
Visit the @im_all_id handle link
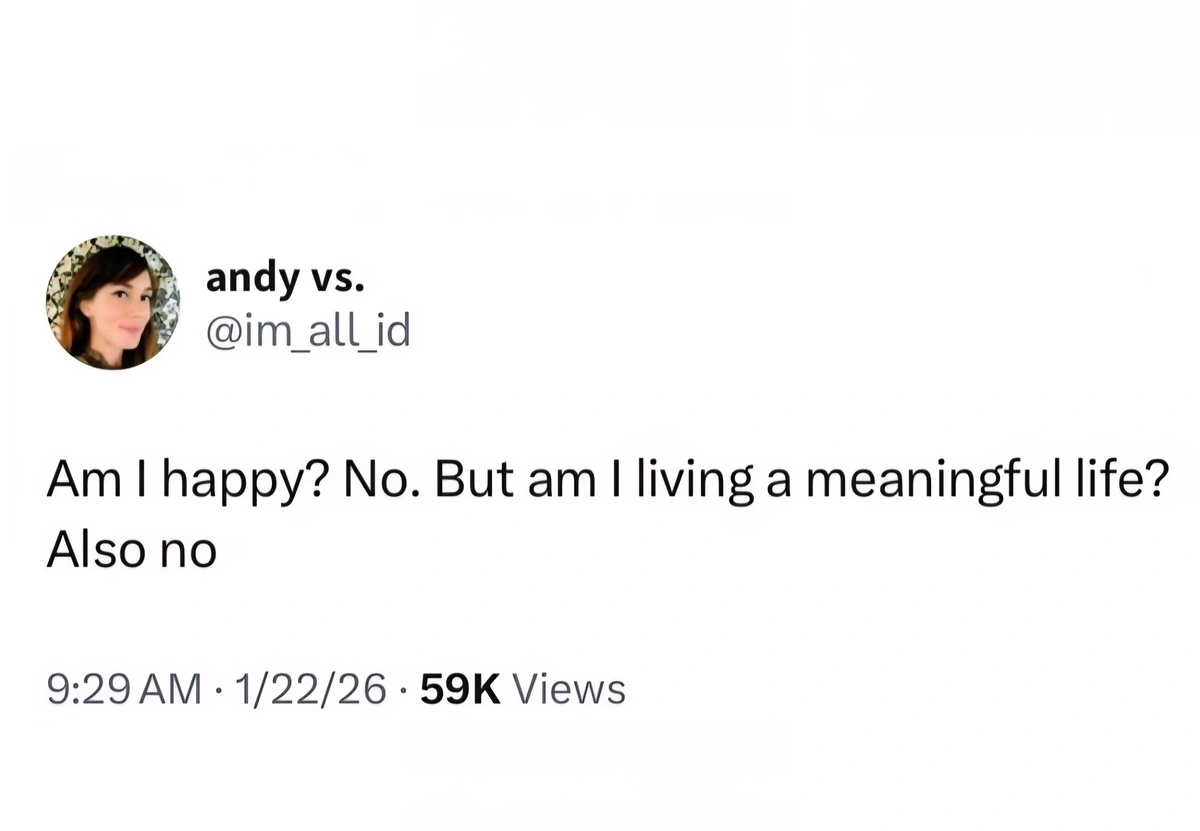pyautogui.click(x=308, y=330)
